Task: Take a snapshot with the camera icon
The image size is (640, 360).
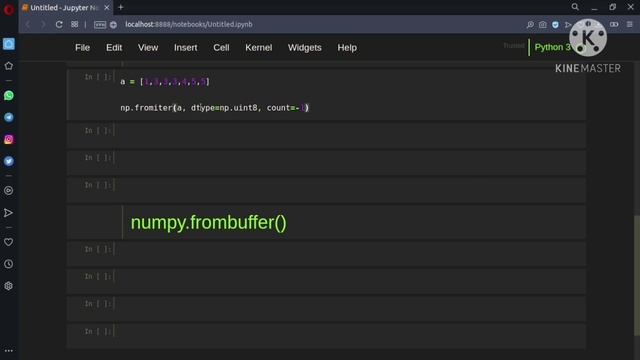Action: point(542,24)
